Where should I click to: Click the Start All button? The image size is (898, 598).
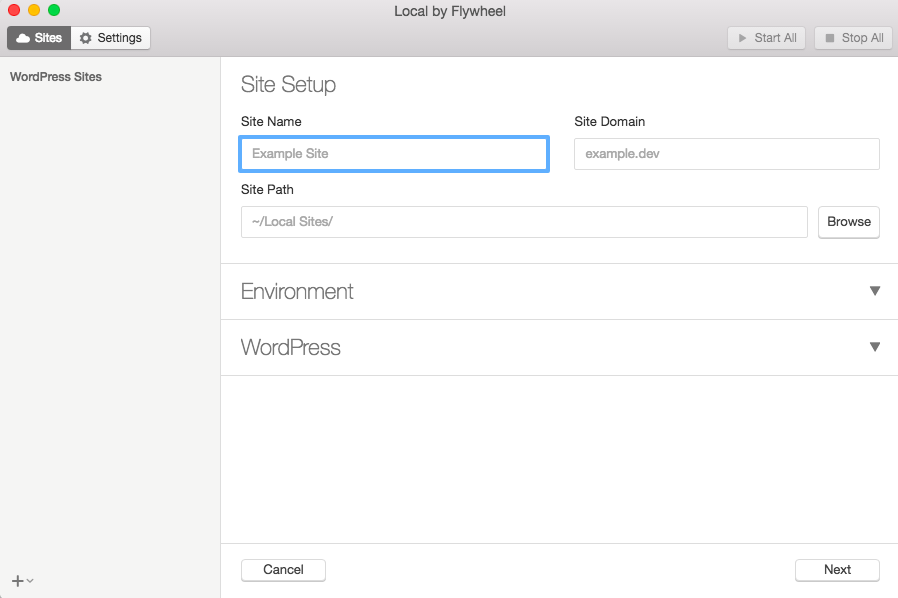pos(766,38)
